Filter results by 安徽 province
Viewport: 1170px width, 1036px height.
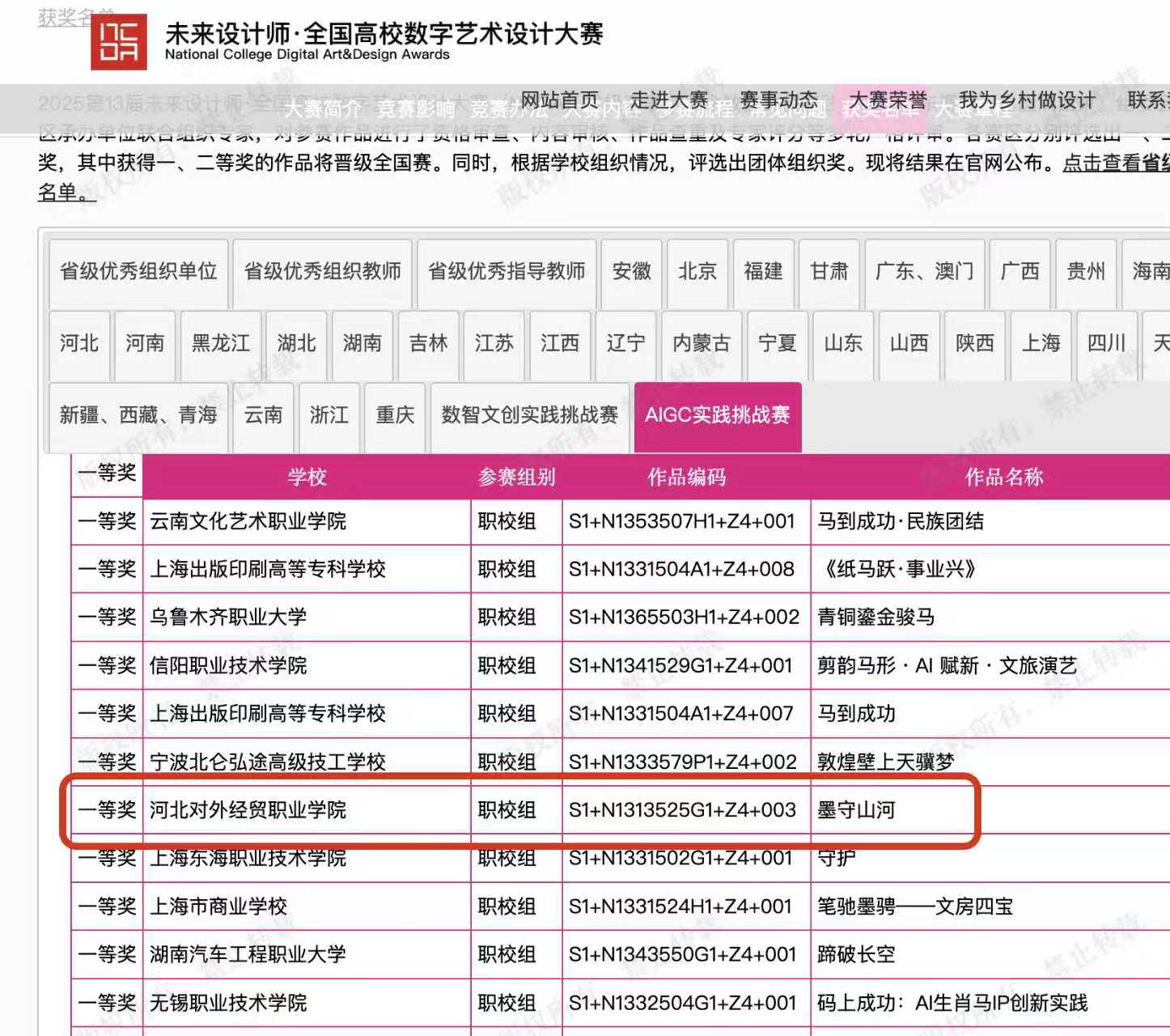(631, 272)
